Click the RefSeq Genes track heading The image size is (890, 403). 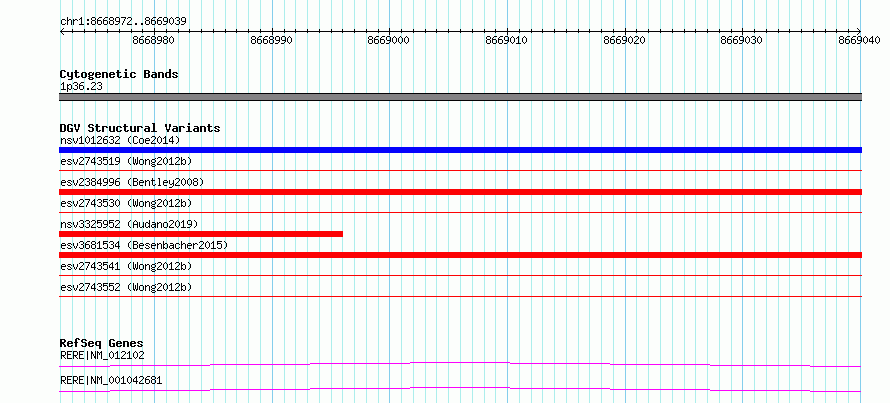pyautogui.click(x=101, y=343)
